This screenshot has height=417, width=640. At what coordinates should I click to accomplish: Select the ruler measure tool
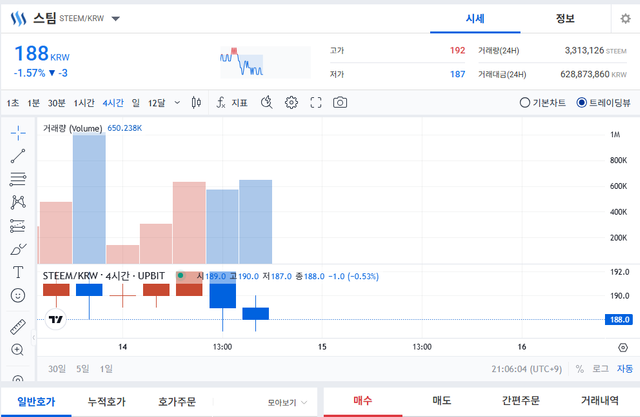(18, 327)
